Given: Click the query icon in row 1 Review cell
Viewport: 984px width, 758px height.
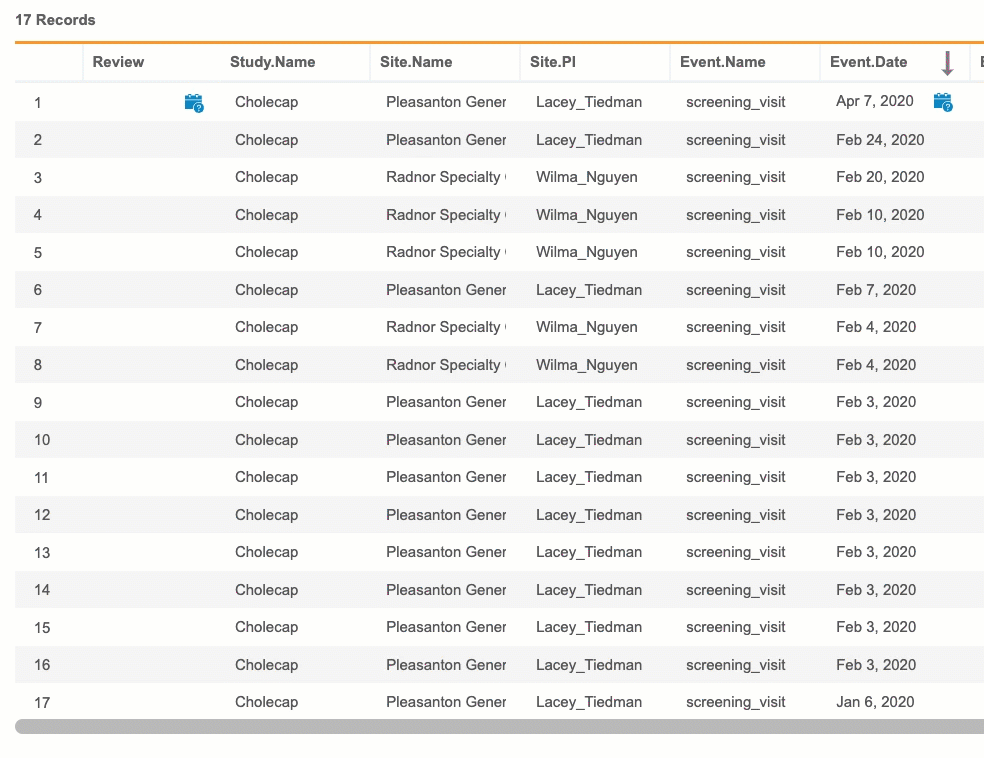Looking at the screenshot, I should click(x=194, y=102).
